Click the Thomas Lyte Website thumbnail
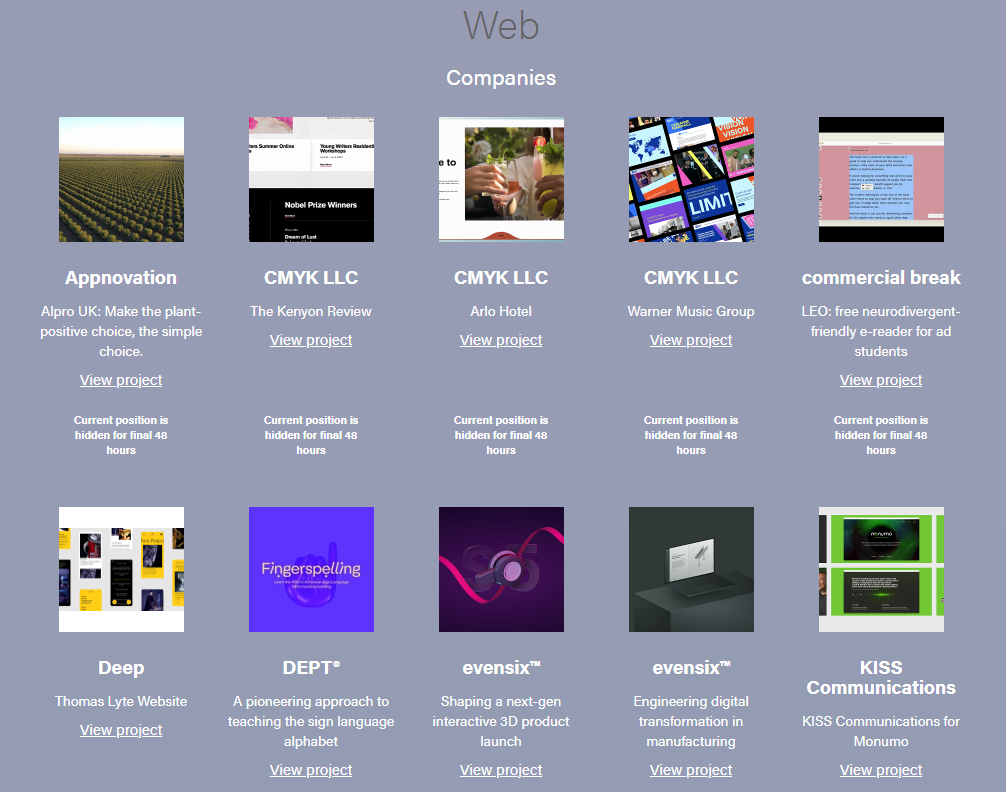1006x792 pixels. (121, 569)
